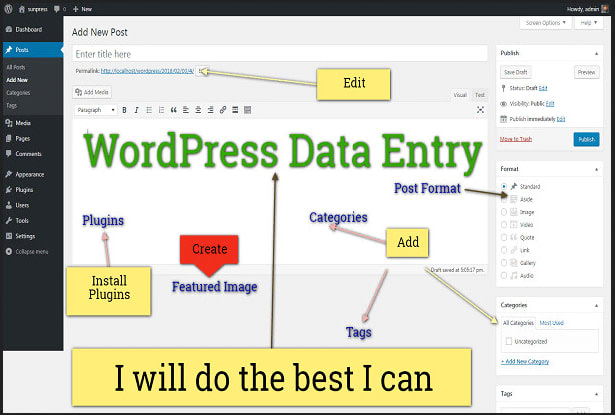Align text left
Screen dimensions: 615x415
coord(186,110)
